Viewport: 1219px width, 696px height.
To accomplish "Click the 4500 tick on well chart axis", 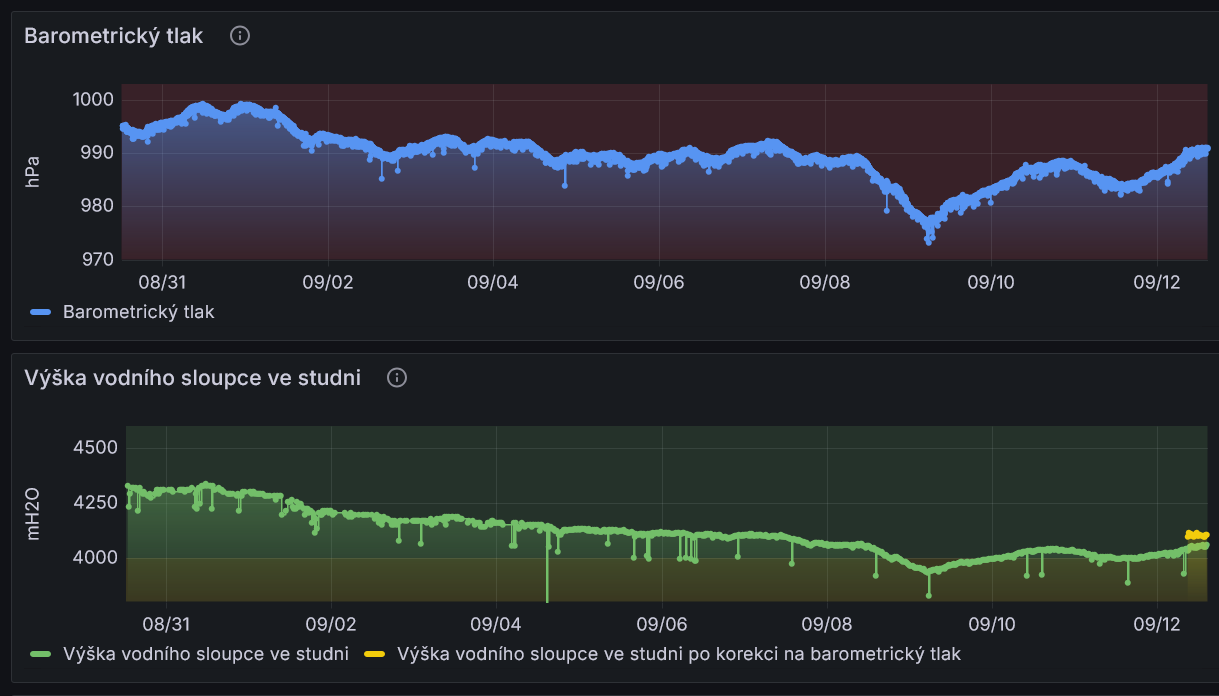I will [97, 447].
